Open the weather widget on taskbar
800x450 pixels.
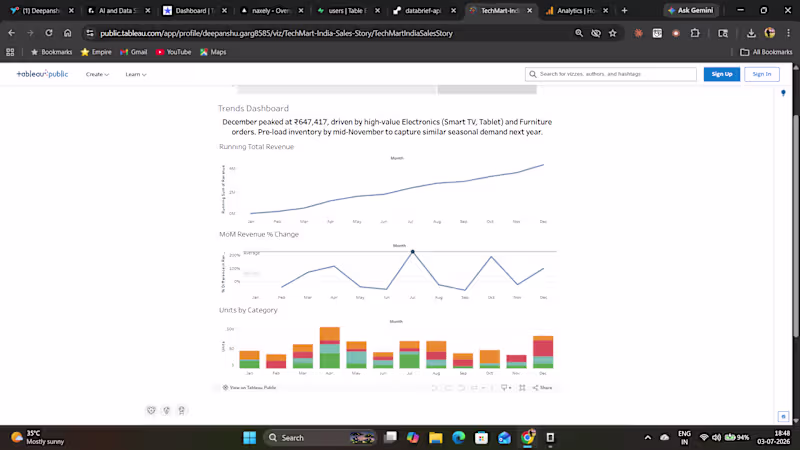pos(38,437)
